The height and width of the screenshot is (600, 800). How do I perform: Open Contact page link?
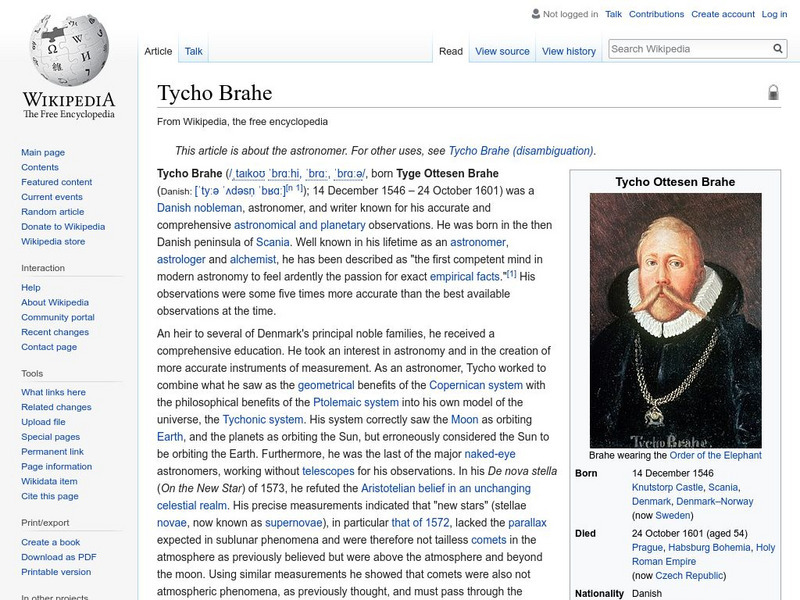coord(49,346)
